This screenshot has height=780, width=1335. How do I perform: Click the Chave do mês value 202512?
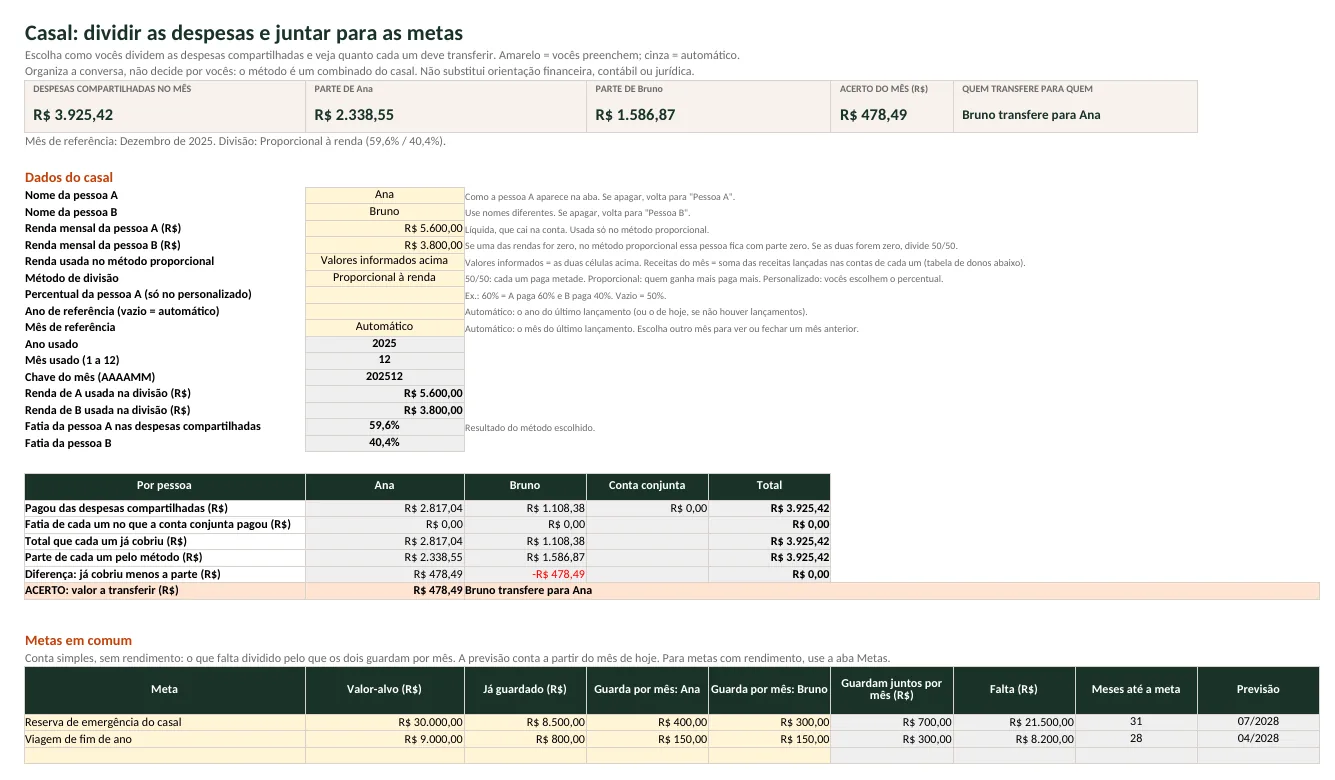[385, 377]
